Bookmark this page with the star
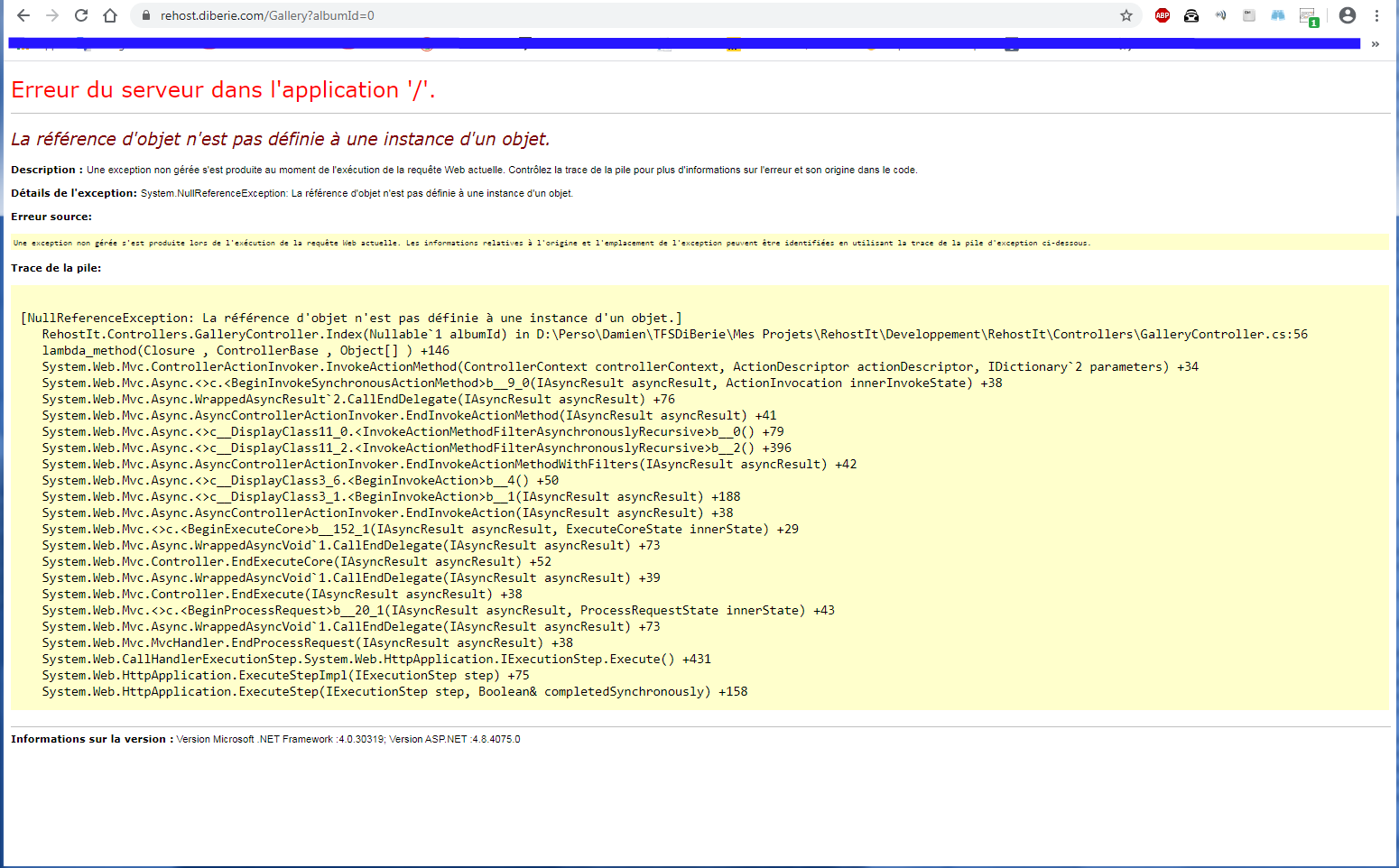The width and height of the screenshot is (1399, 868). 1126,15
